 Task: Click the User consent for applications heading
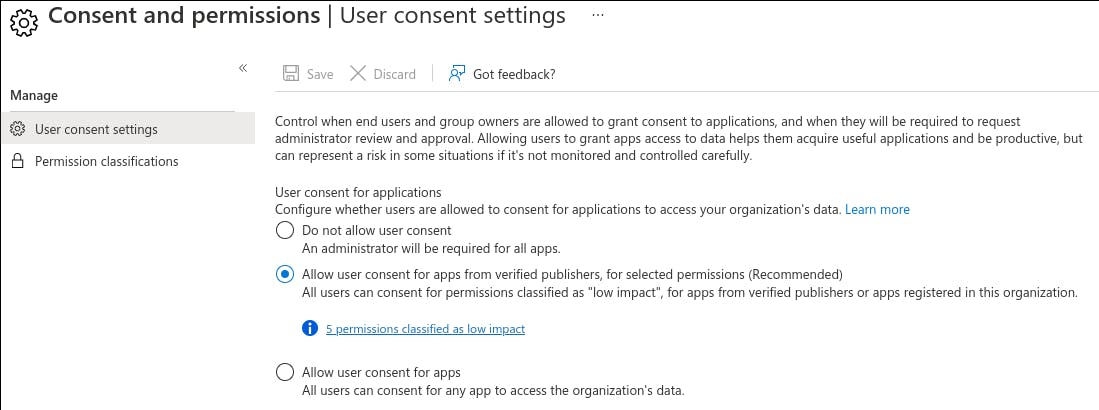coord(358,192)
